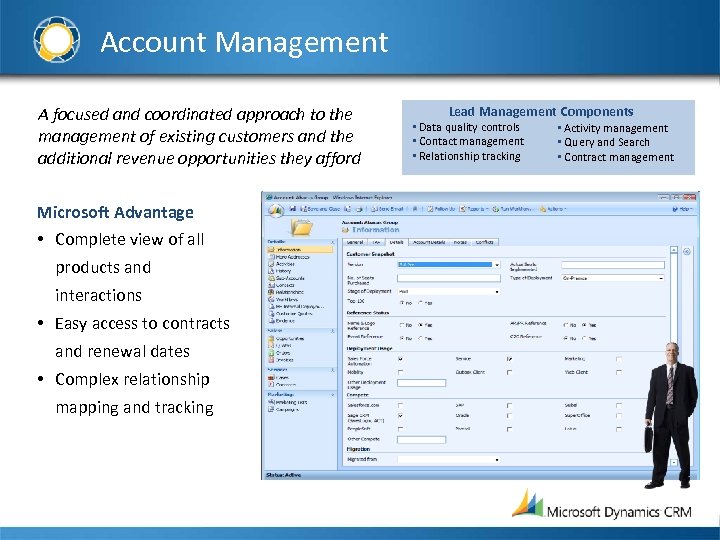Select Yes radio for Top 100

(421, 303)
